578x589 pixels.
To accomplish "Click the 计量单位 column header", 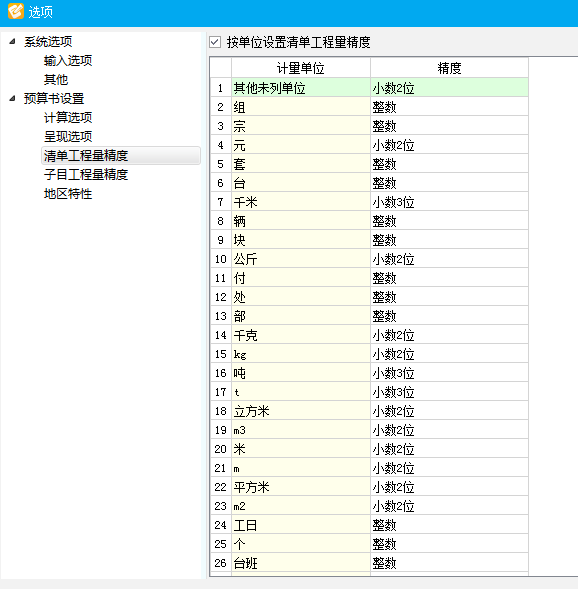I will coord(301,68).
